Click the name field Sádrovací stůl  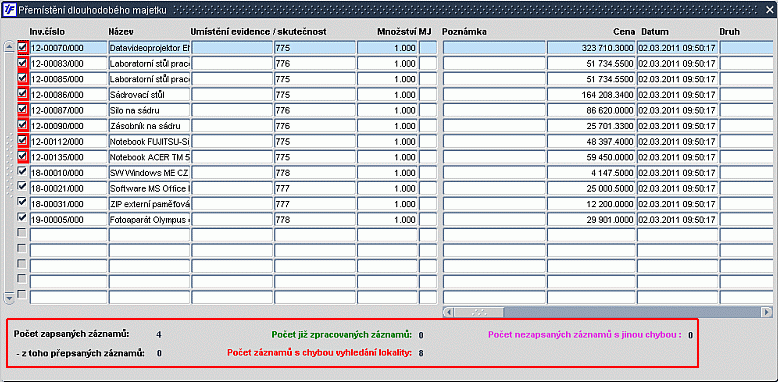(149, 95)
